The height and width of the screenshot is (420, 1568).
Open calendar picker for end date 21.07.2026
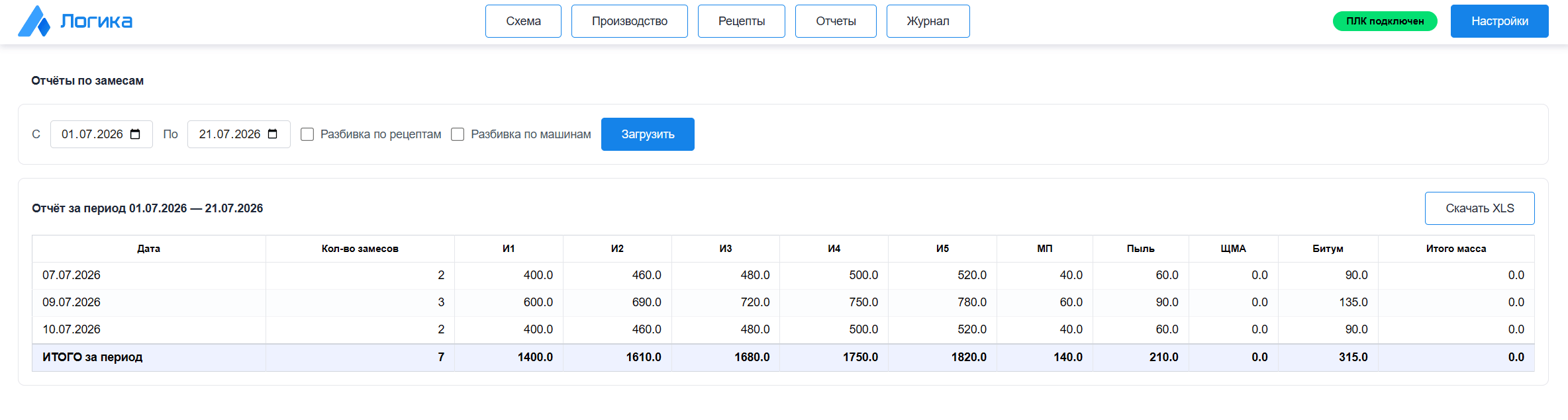point(272,134)
